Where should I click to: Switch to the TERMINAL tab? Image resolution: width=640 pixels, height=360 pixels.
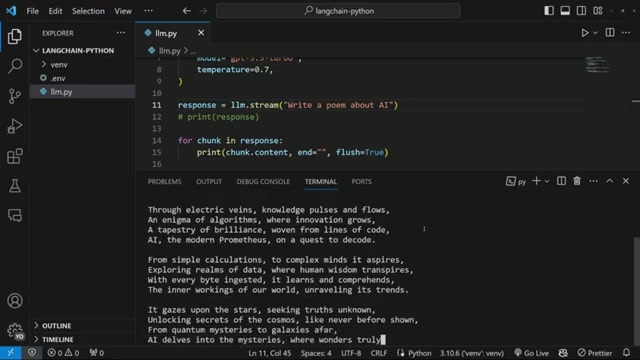pos(321,182)
